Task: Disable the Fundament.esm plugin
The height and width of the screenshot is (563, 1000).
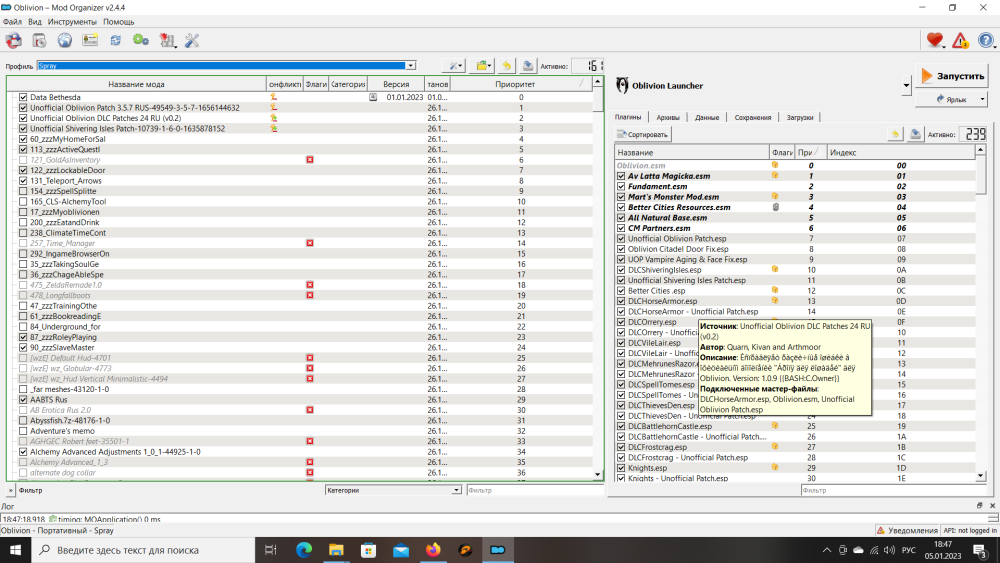Action: (621, 186)
